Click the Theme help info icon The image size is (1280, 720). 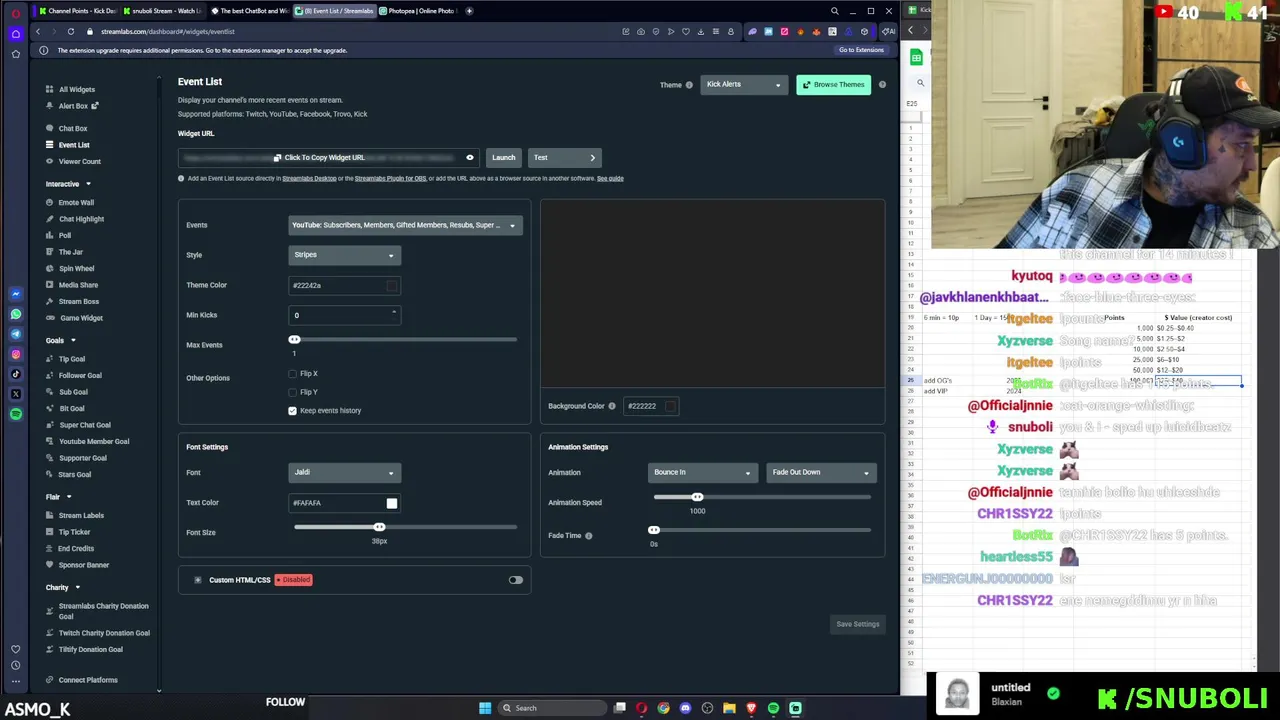pos(689,85)
